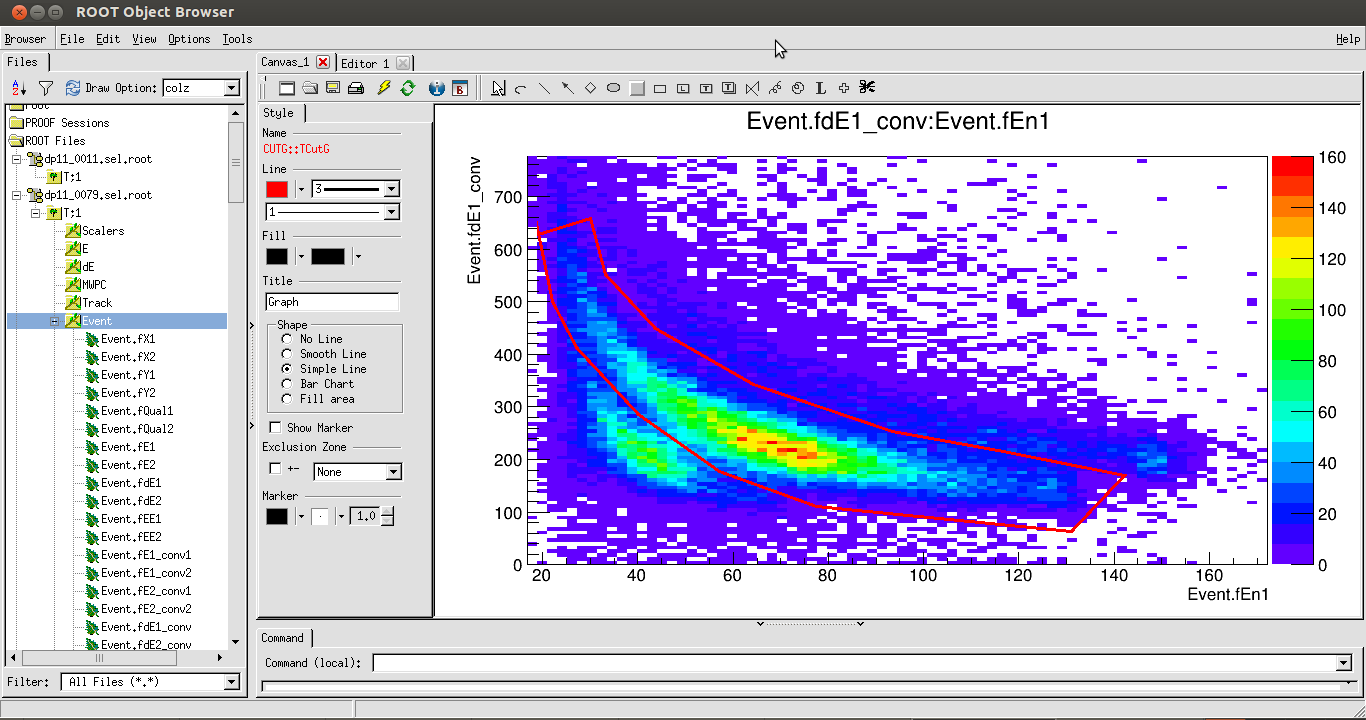Open the Draw Option colz dropdown
1366x720 pixels.
[x=232, y=88]
